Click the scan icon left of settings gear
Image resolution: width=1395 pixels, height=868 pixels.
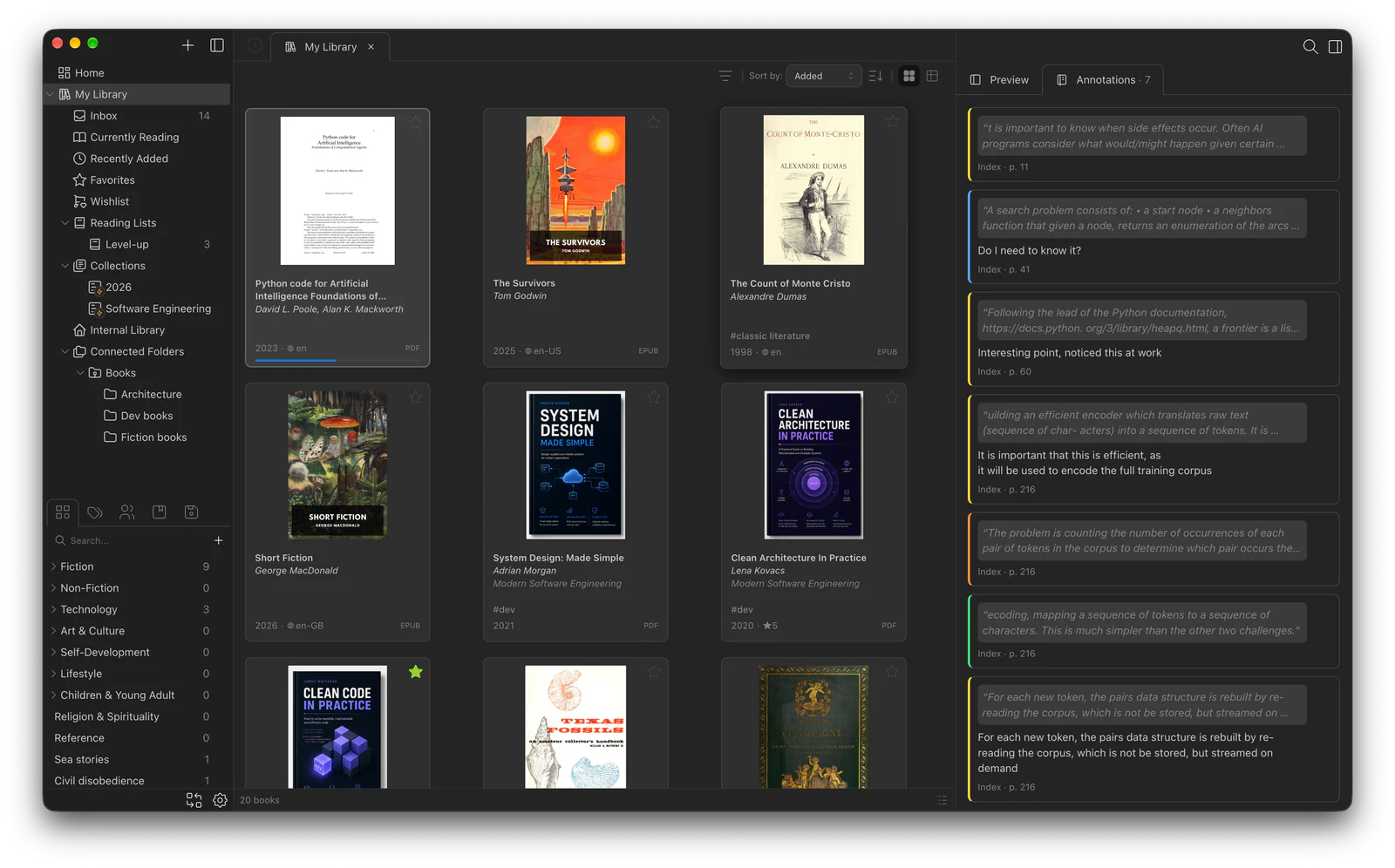(194, 800)
